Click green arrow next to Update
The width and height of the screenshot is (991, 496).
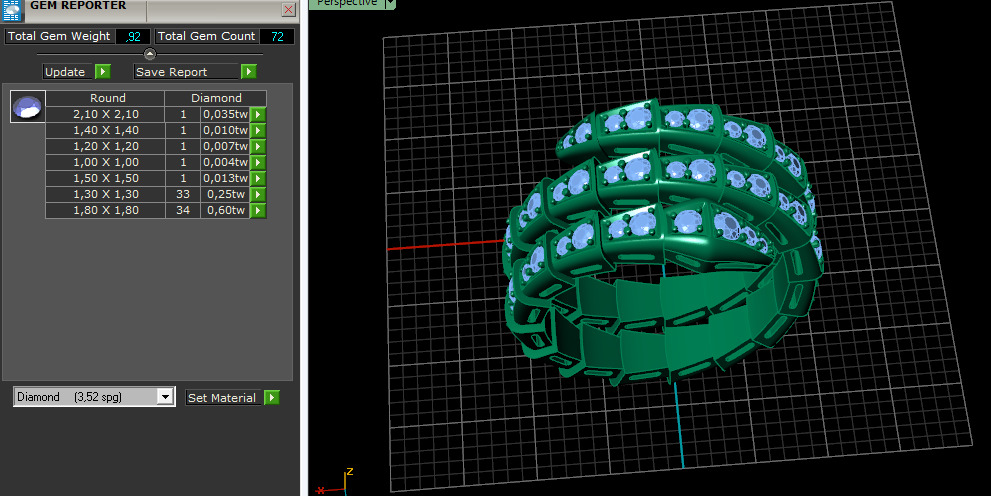tap(103, 71)
